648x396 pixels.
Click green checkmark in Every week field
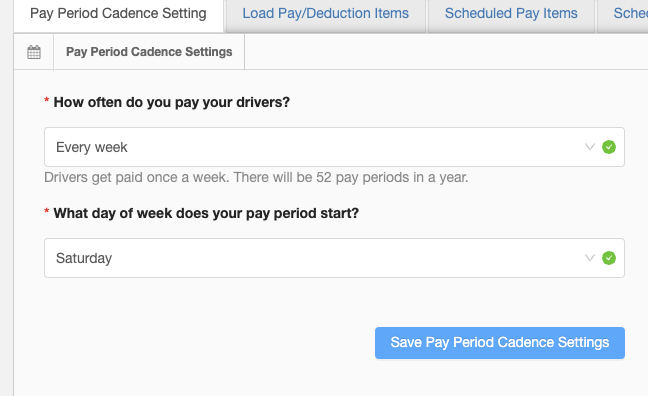pos(609,147)
